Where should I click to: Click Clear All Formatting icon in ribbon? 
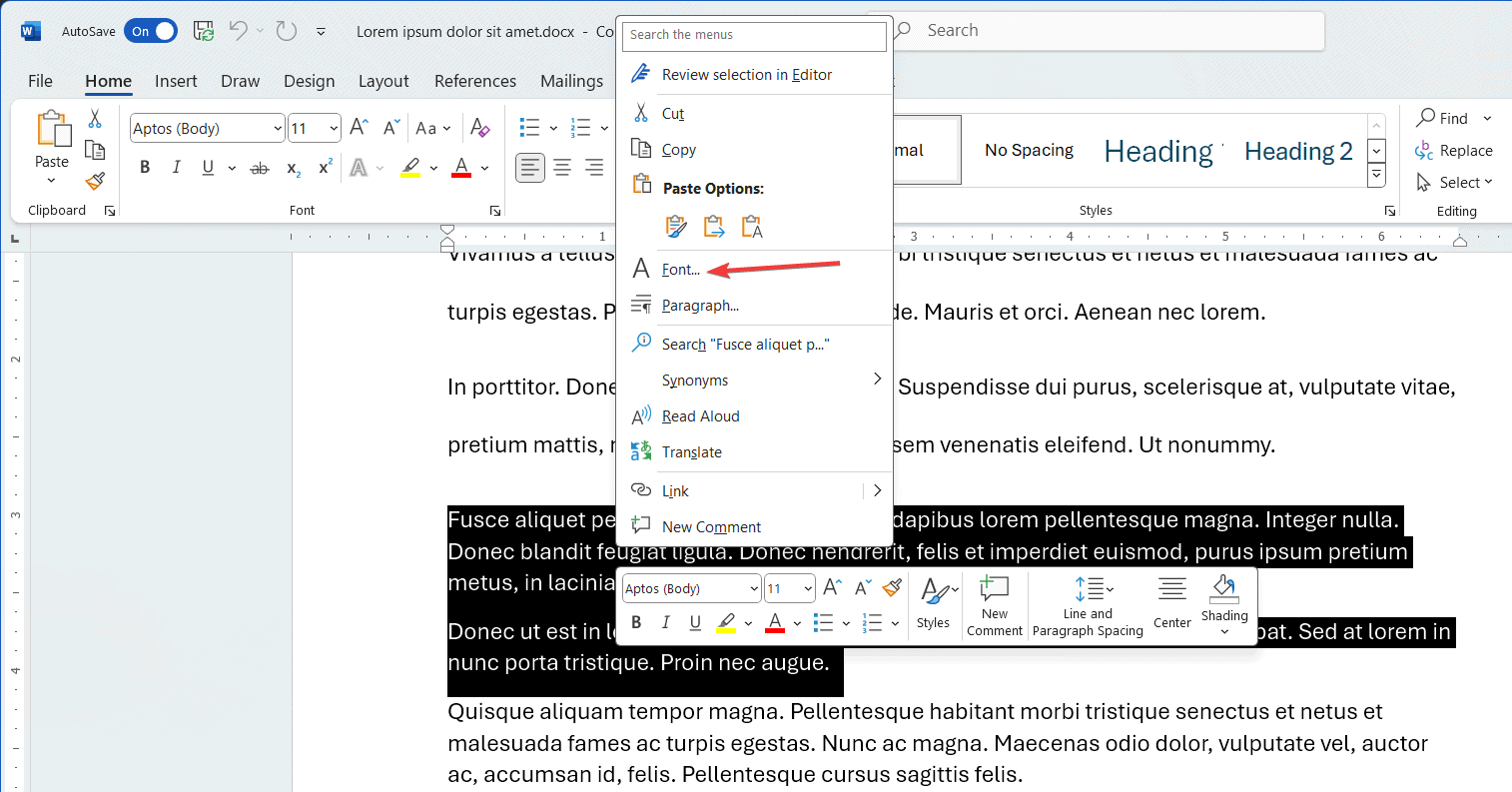pos(480,128)
